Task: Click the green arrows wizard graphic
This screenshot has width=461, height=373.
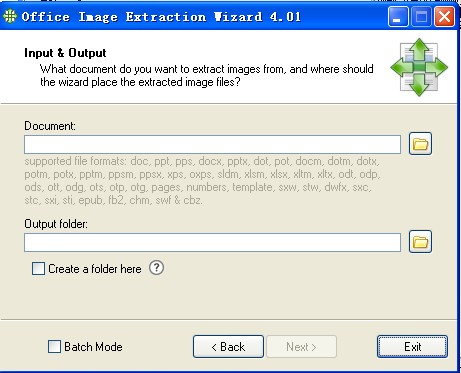Action: coord(419,67)
